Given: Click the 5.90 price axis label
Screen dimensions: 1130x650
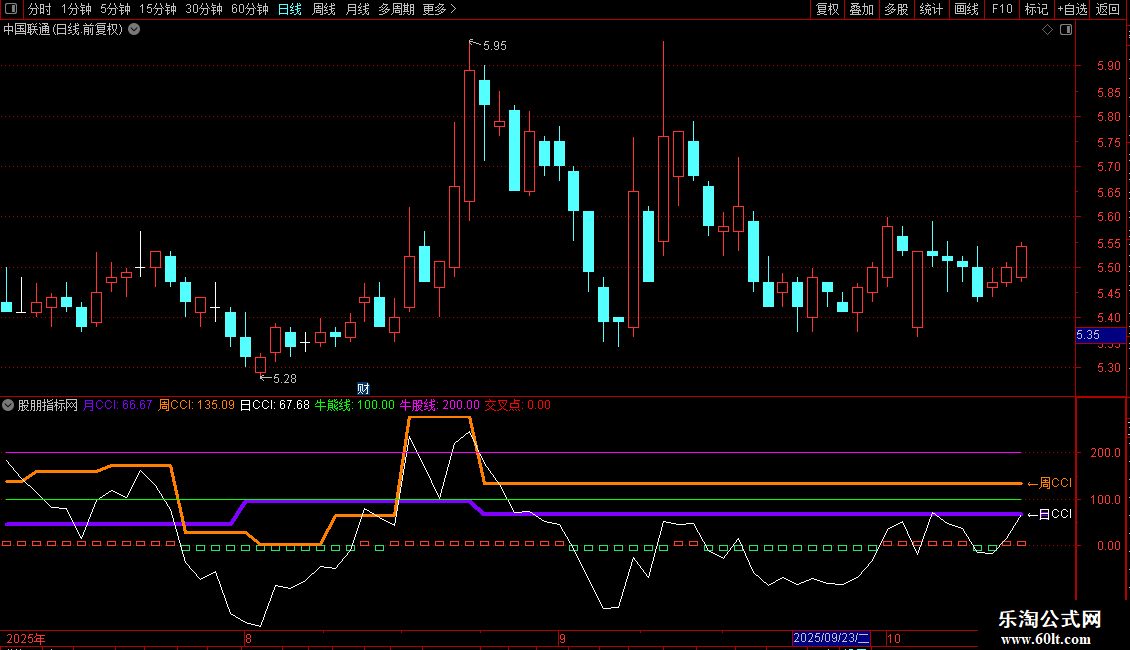Looking at the screenshot, I should (x=1108, y=66).
